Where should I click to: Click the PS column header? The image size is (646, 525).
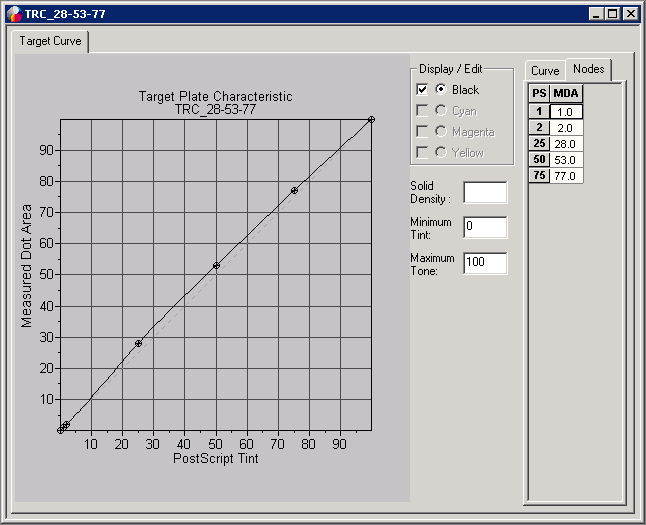click(539, 94)
